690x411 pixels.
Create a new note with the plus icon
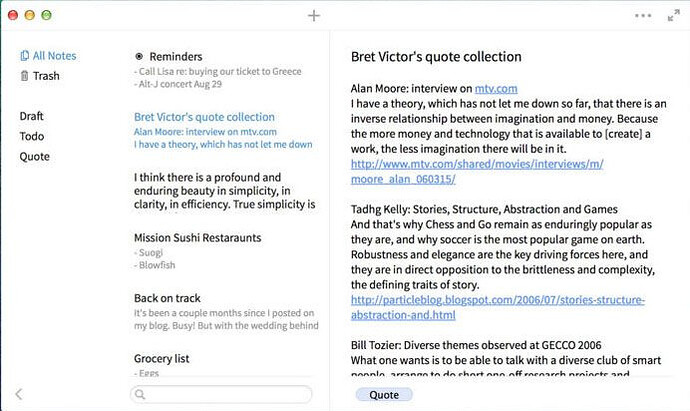coord(314,16)
